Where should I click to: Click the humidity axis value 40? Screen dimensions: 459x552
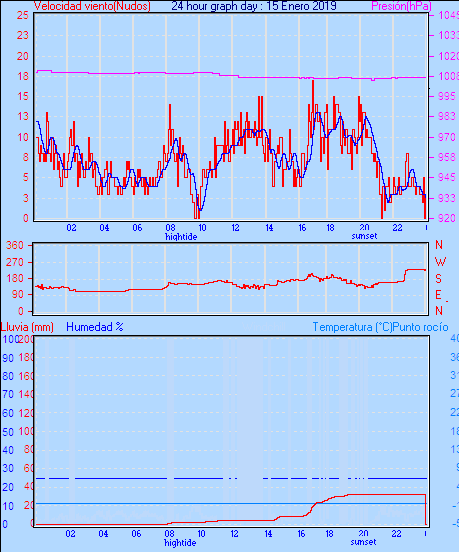tap(8, 450)
